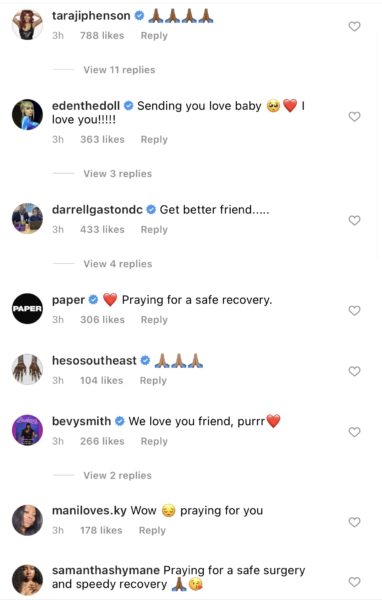Like the paper comment via its heart
This screenshot has width=382, height=600.
coord(354,310)
